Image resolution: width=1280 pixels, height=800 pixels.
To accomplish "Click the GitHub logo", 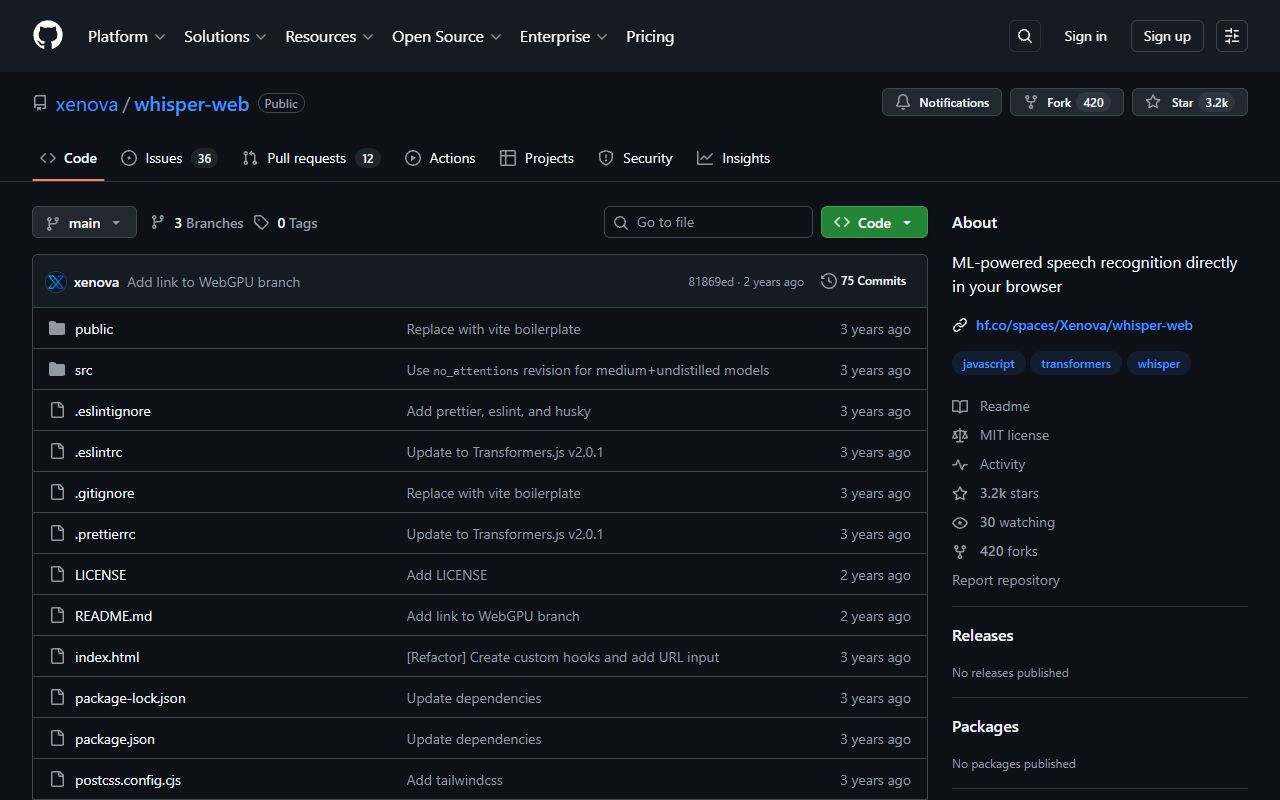I will [x=47, y=35].
